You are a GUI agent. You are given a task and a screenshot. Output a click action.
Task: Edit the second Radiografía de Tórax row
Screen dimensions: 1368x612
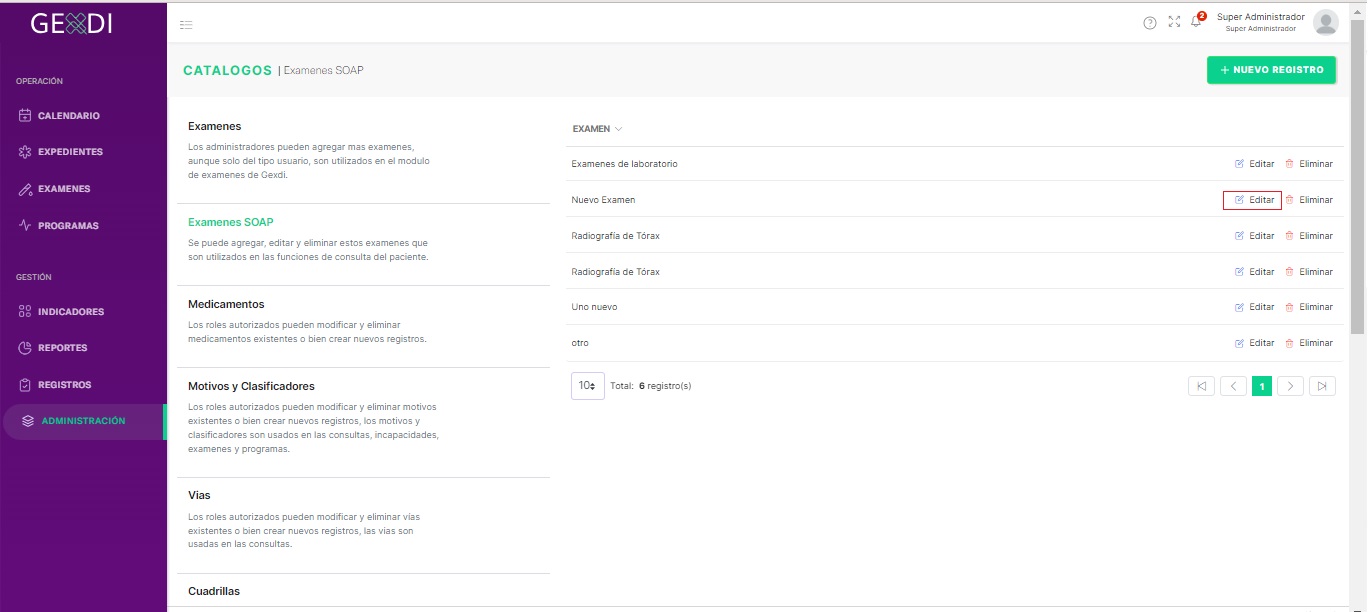coord(1254,272)
